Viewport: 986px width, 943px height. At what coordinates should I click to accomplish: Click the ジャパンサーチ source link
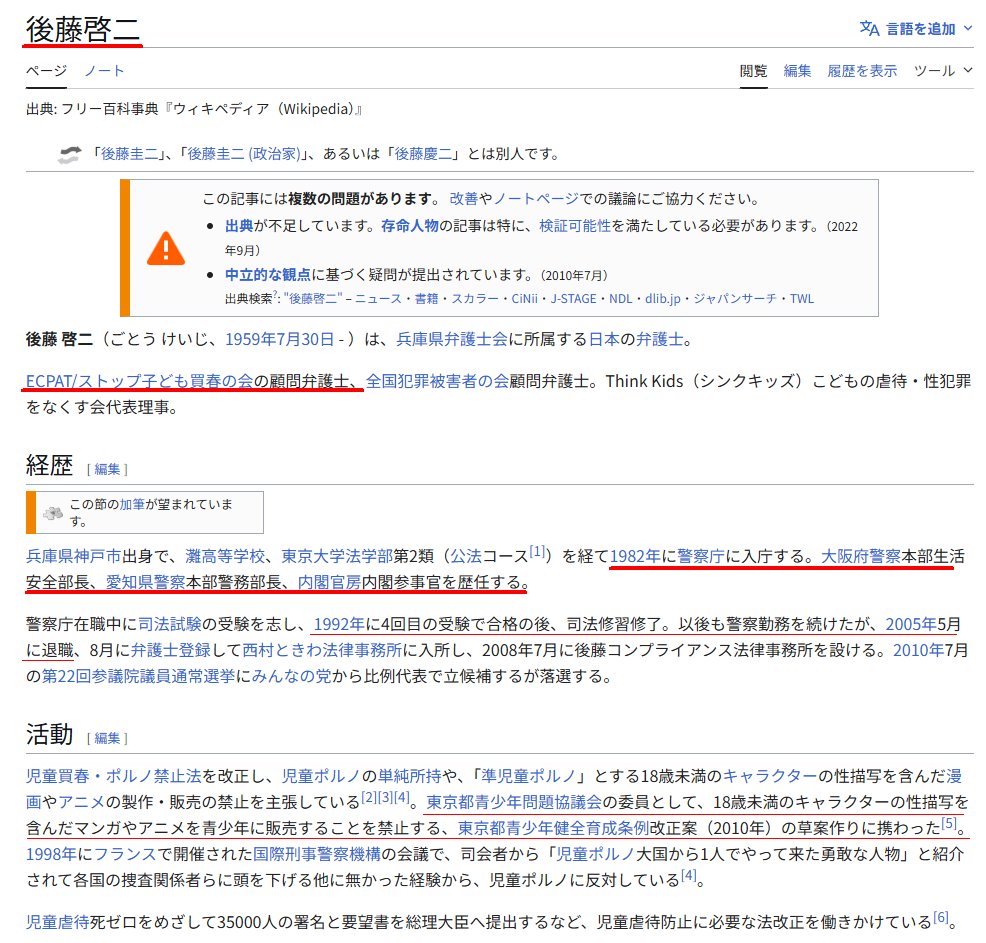(735, 299)
